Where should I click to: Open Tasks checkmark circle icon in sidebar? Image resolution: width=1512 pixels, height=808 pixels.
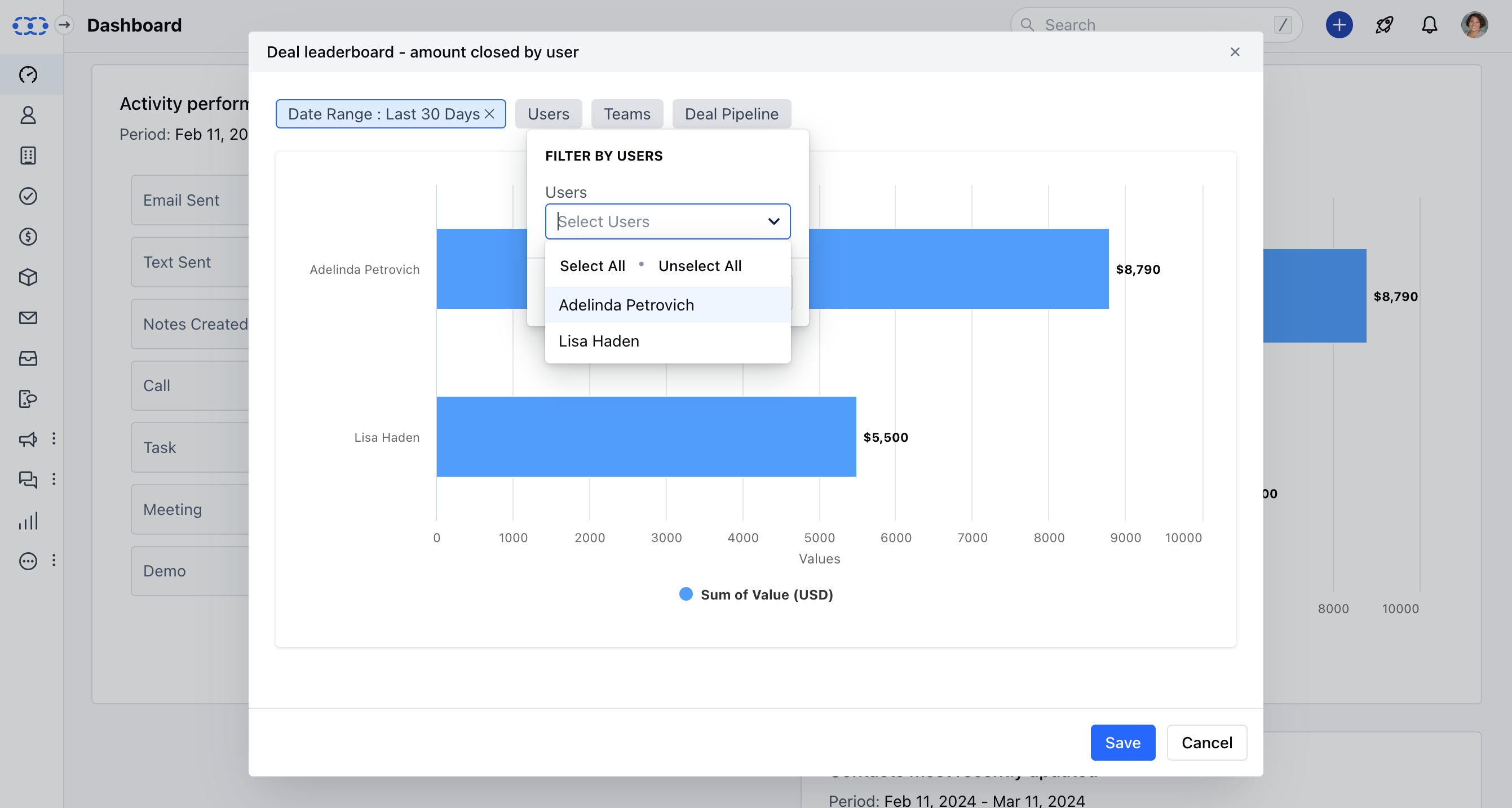point(28,196)
